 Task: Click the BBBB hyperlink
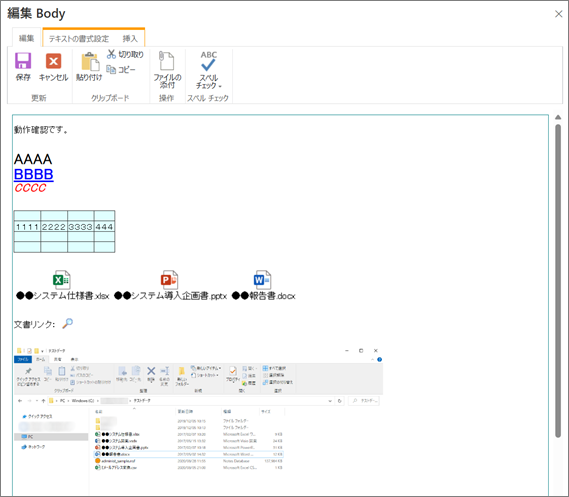pyautogui.click(x=34, y=174)
